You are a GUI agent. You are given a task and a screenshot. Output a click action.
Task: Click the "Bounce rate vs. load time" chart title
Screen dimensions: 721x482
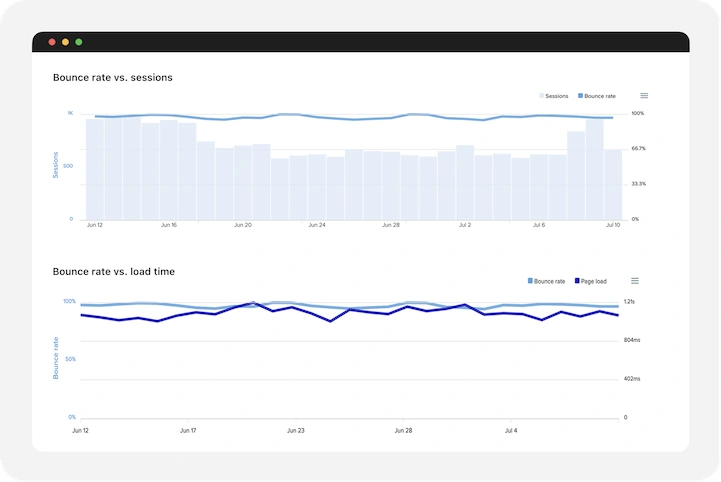(x=114, y=271)
